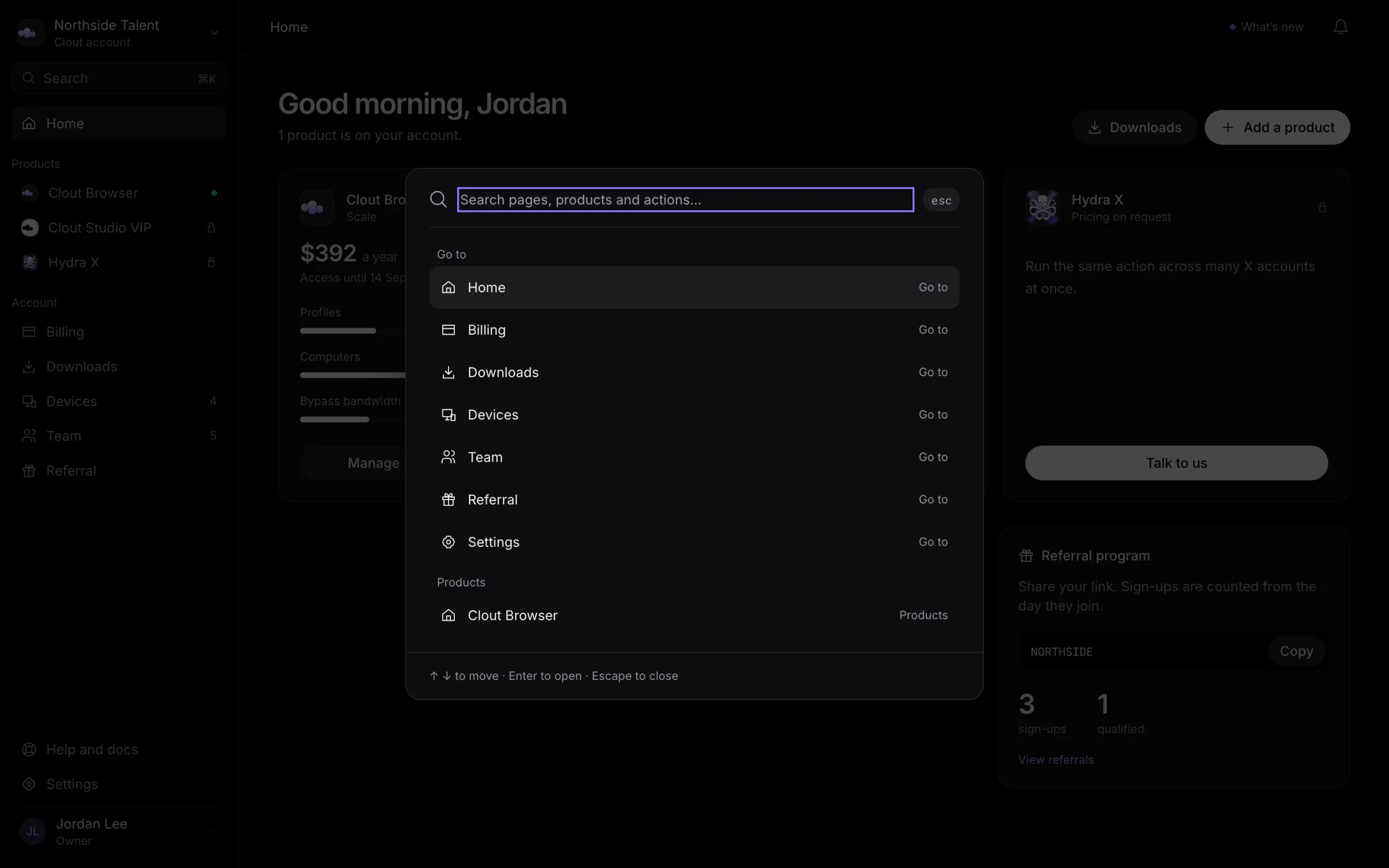Select Hydra X in the sidebar
1389x868 pixels.
119,263
